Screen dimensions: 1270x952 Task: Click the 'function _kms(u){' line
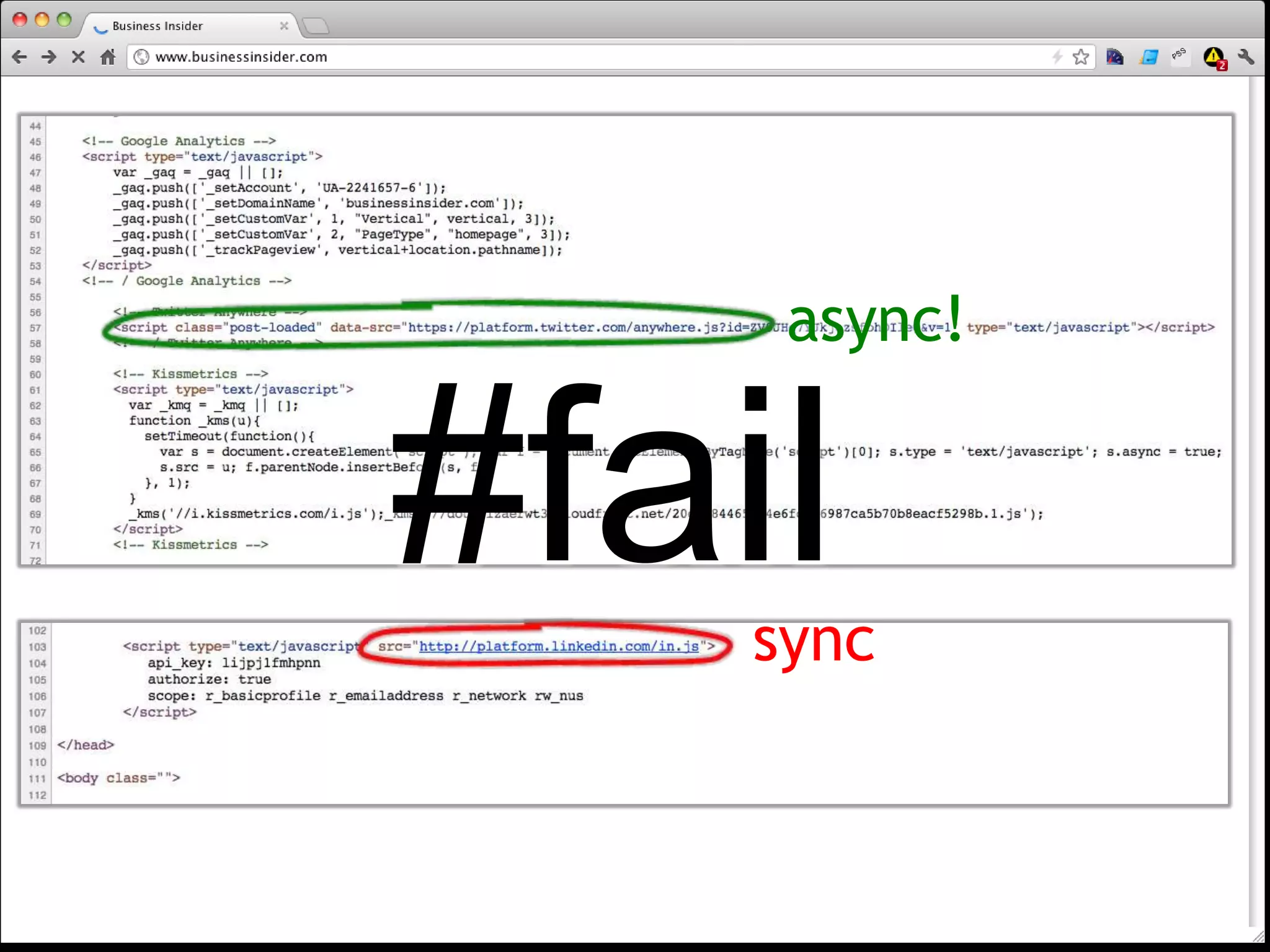tap(194, 421)
